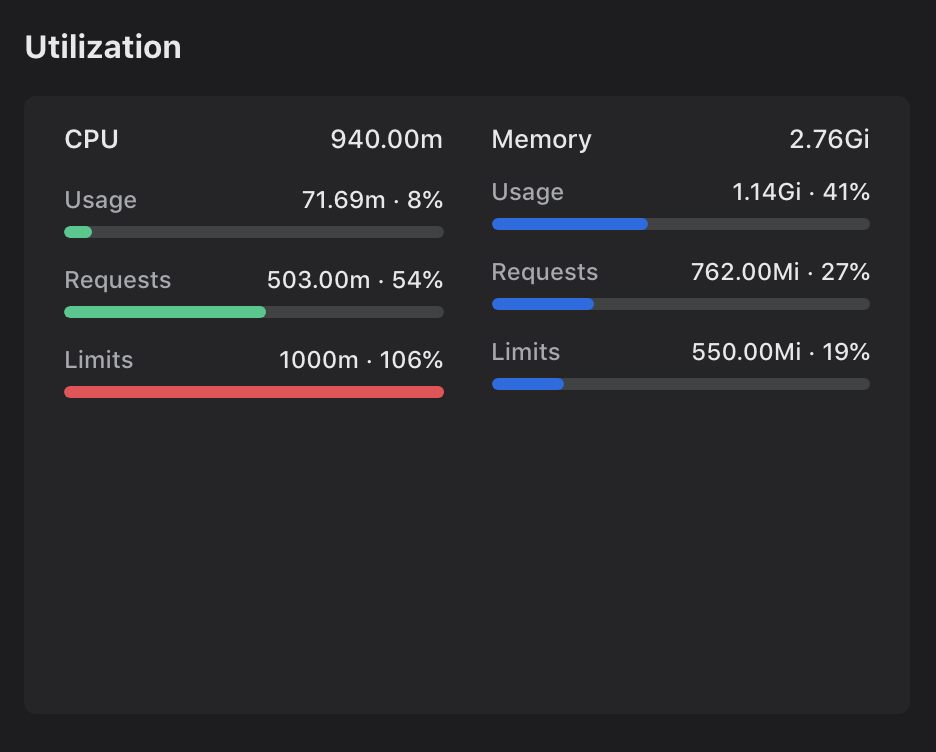Click the green CPU Requests progress bar
This screenshot has width=936, height=752.
point(254,312)
